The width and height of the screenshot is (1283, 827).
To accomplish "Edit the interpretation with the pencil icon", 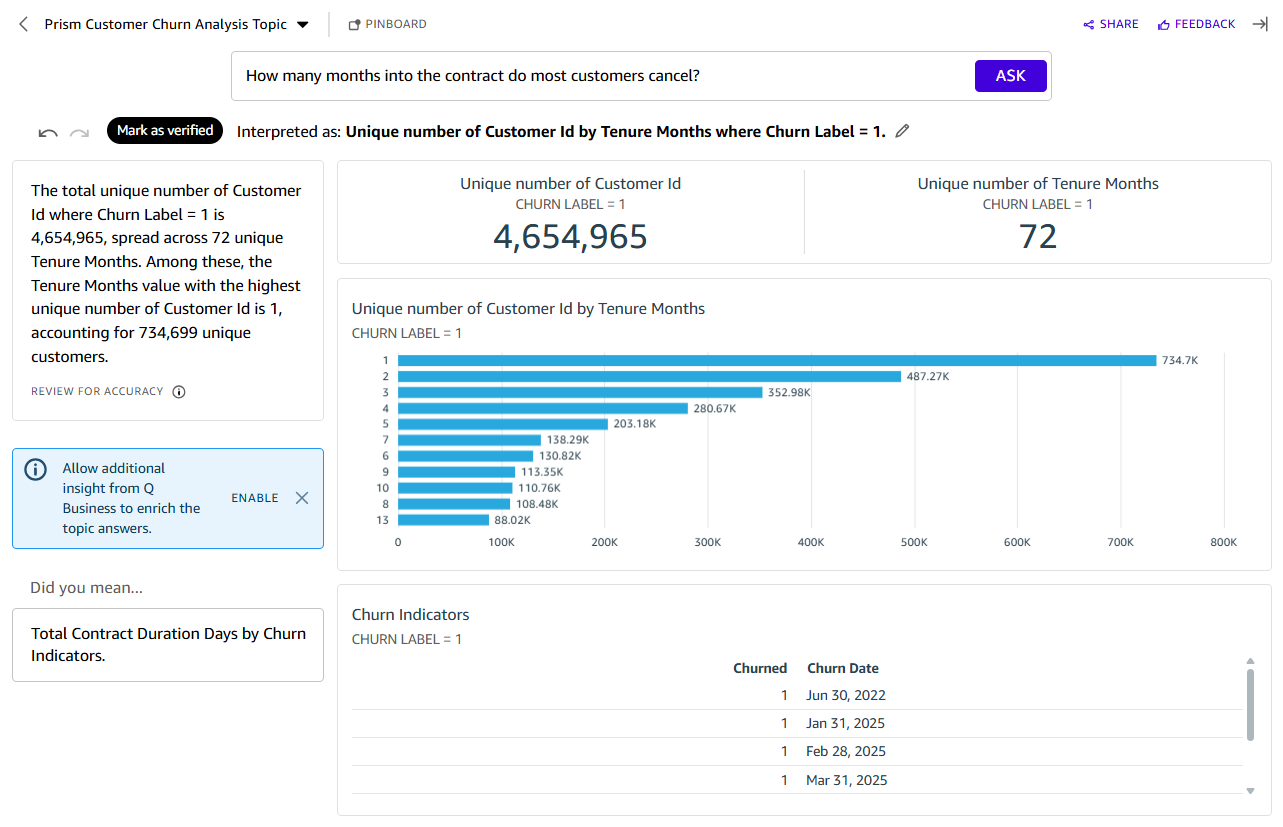I will point(903,131).
